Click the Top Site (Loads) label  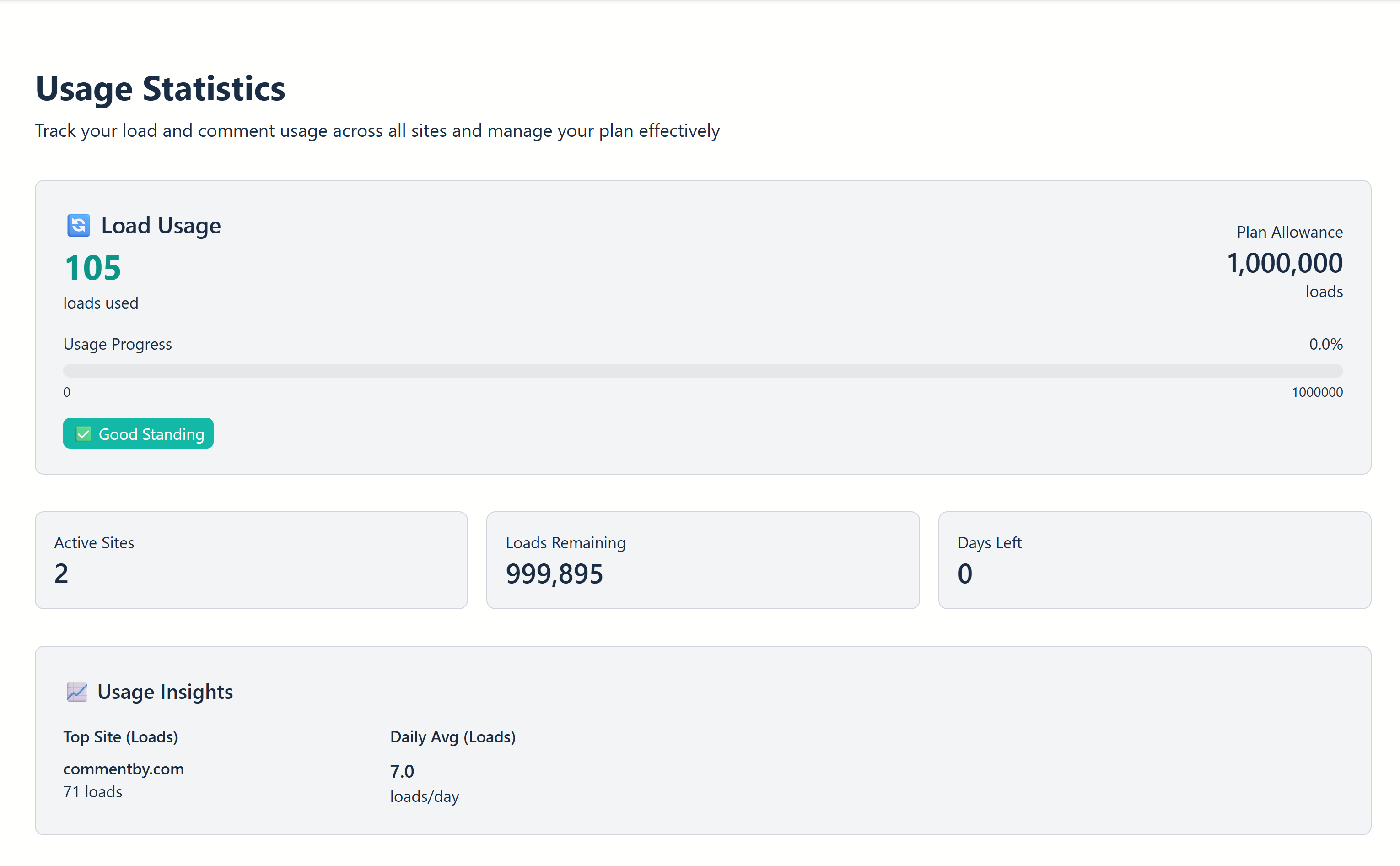120,736
